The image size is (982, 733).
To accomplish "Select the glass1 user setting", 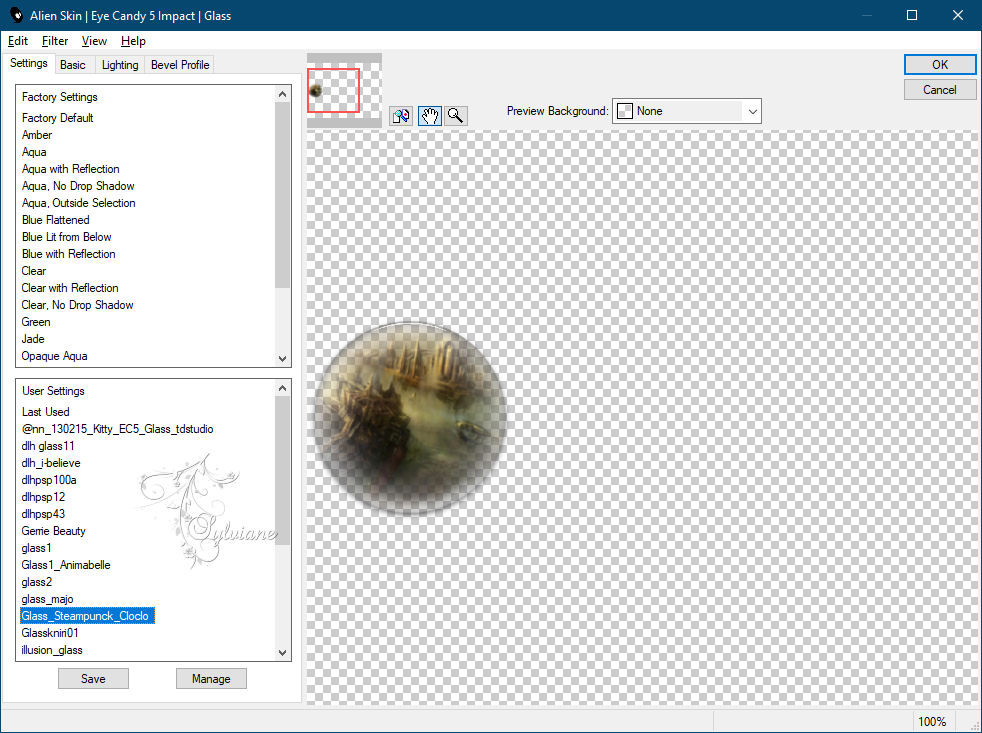I will (36, 548).
